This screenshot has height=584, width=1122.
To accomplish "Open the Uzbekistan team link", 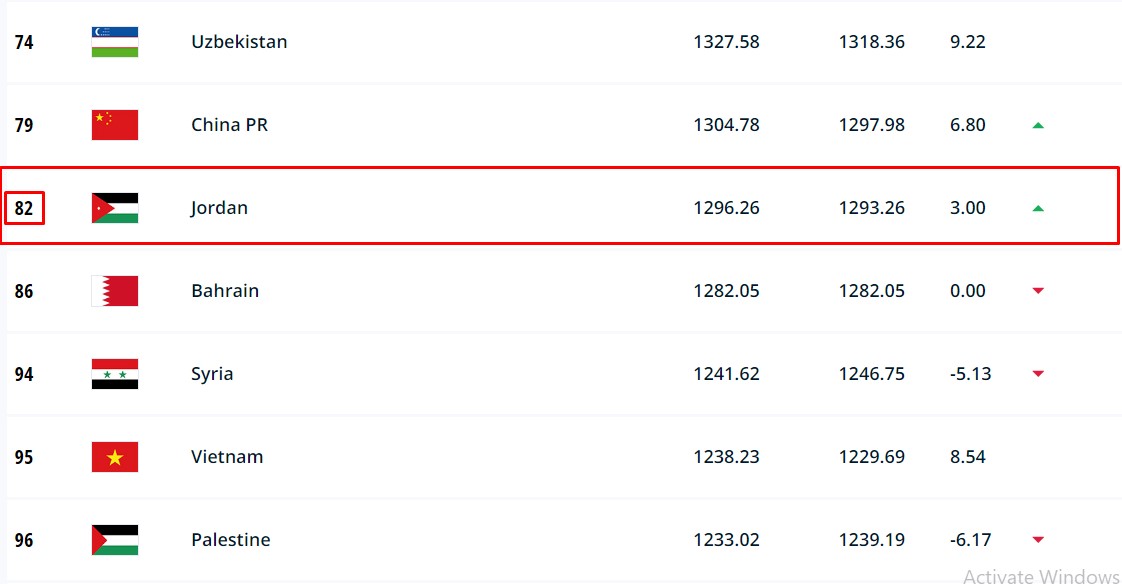I will click(239, 42).
